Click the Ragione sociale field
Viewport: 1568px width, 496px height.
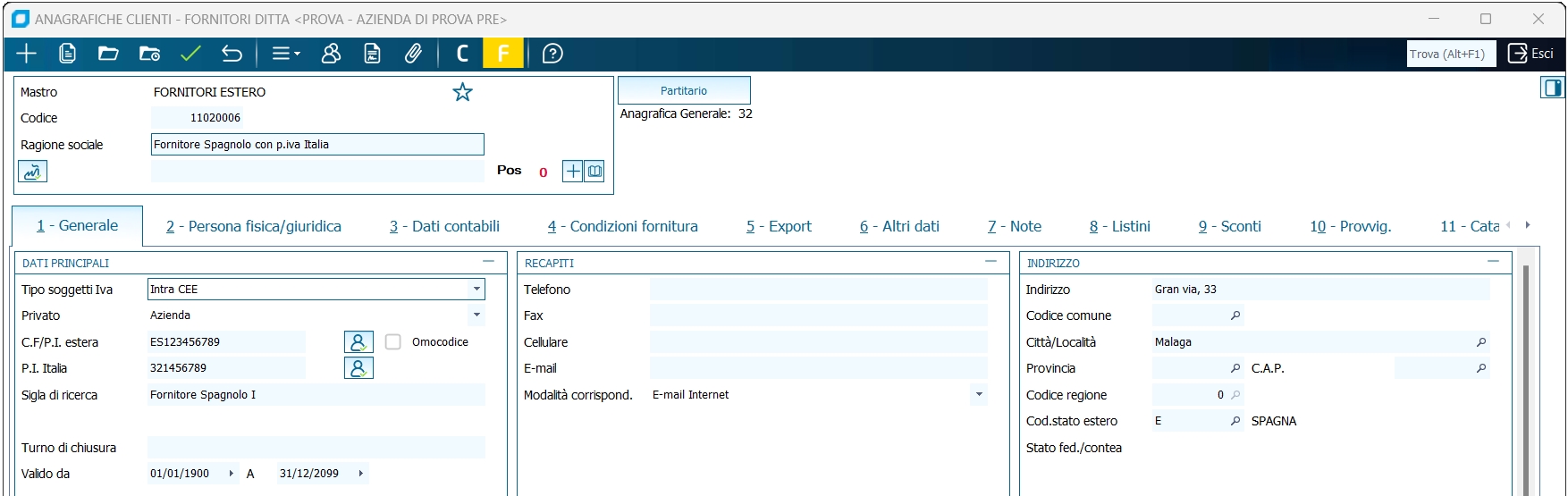click(x=317, y=144)
